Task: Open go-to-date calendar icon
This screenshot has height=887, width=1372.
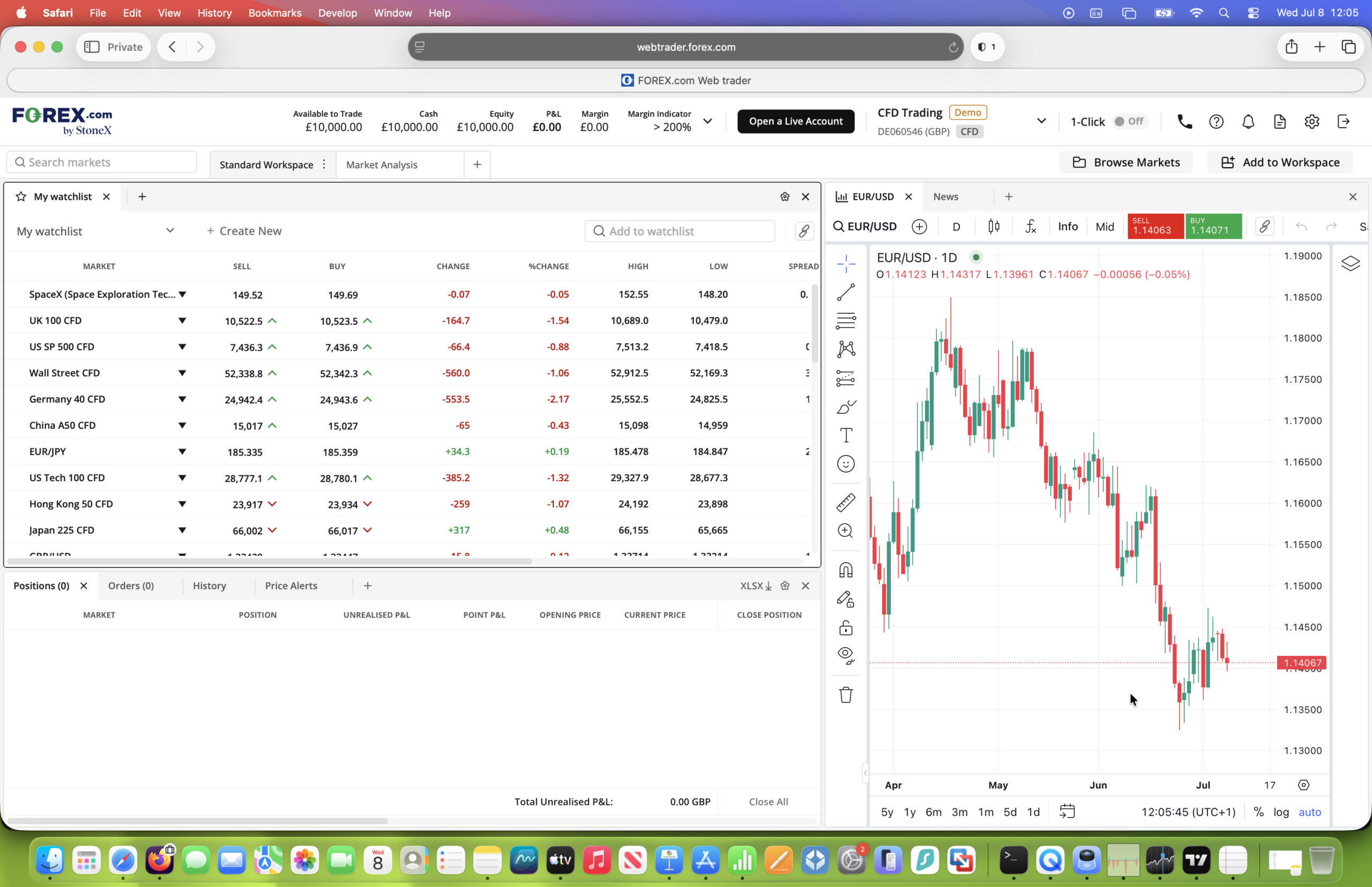Action: 1067,811
